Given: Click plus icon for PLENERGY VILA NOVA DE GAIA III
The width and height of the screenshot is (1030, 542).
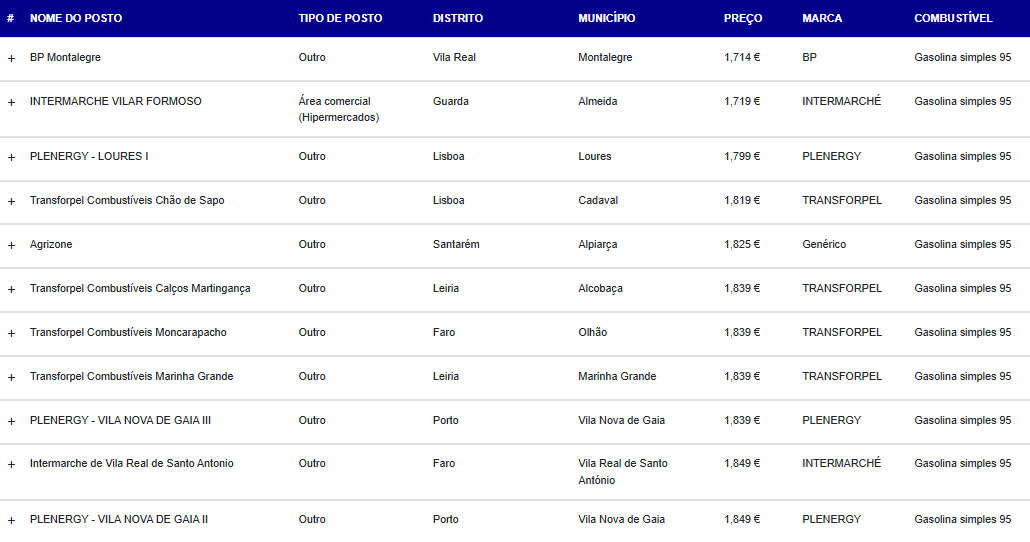Looking at the screenshot, I should pyautogui.click(x=11, y=422).
